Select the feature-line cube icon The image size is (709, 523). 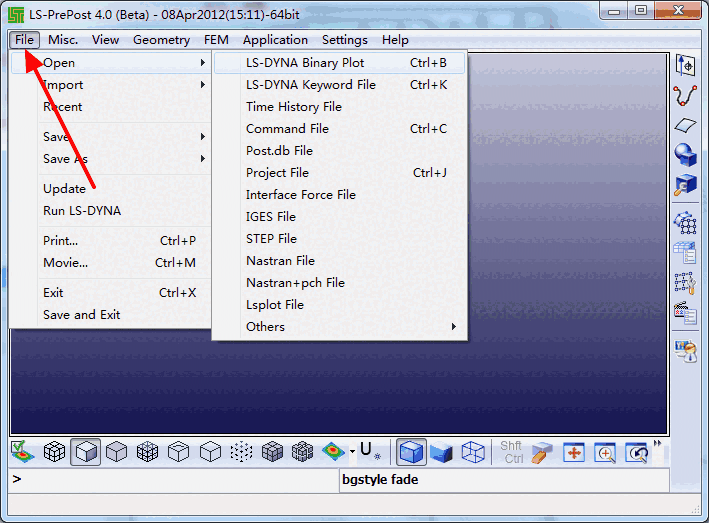179,452
